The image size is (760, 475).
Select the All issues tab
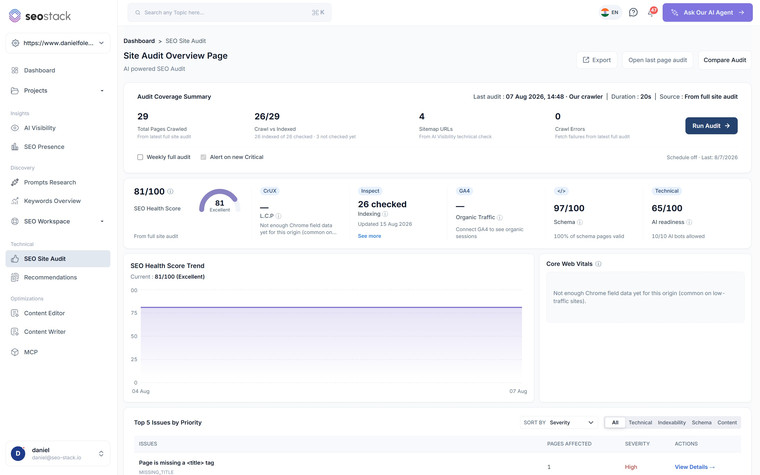[x=615, y=423]
